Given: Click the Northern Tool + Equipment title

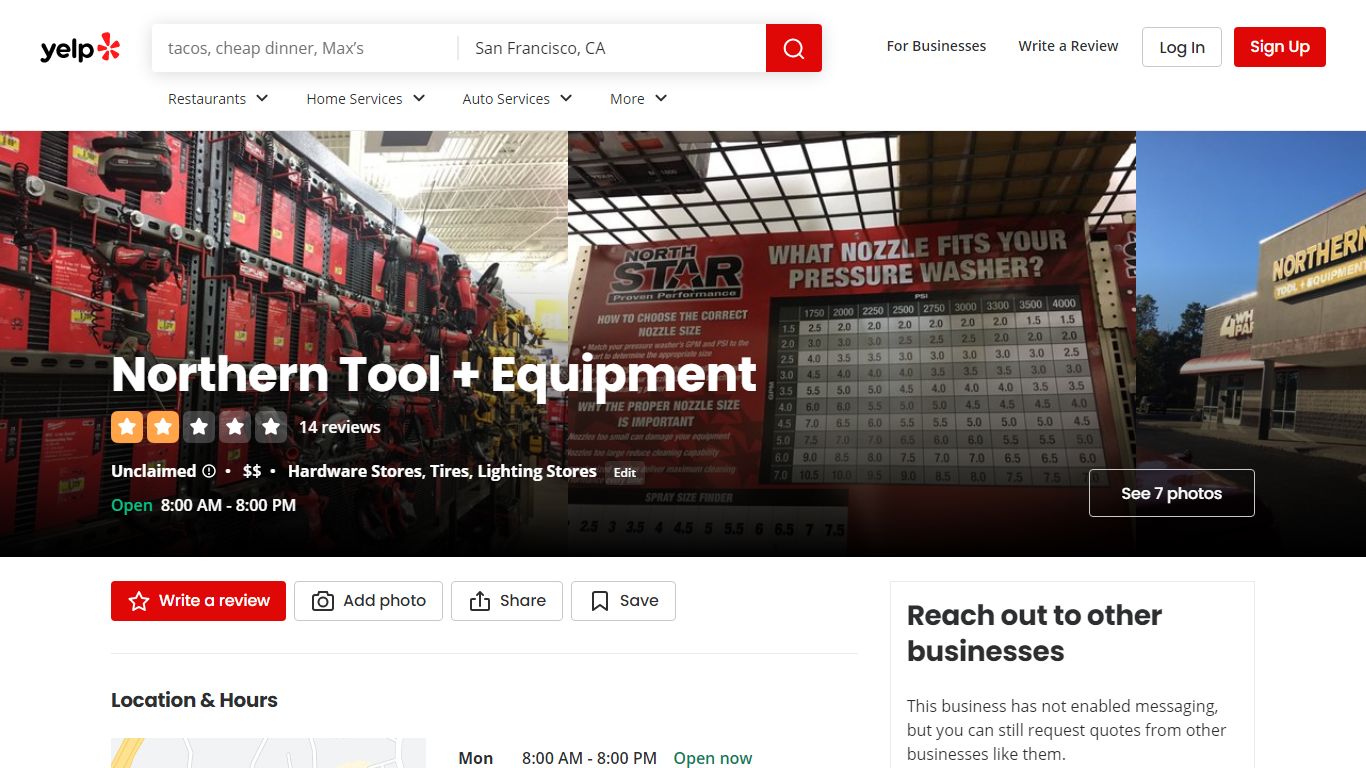Looking at the screenshot, I should coord(434,374).
